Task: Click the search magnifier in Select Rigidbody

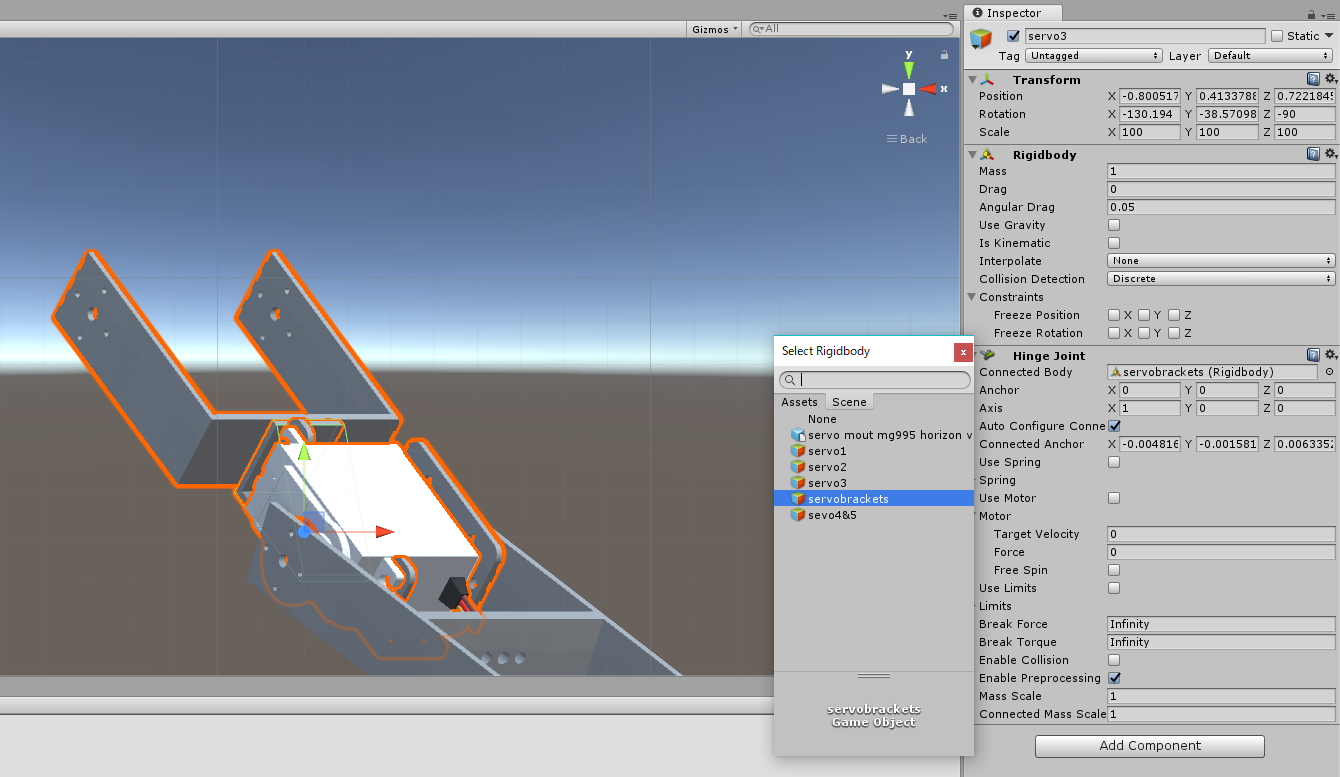Action: point(790,380)
